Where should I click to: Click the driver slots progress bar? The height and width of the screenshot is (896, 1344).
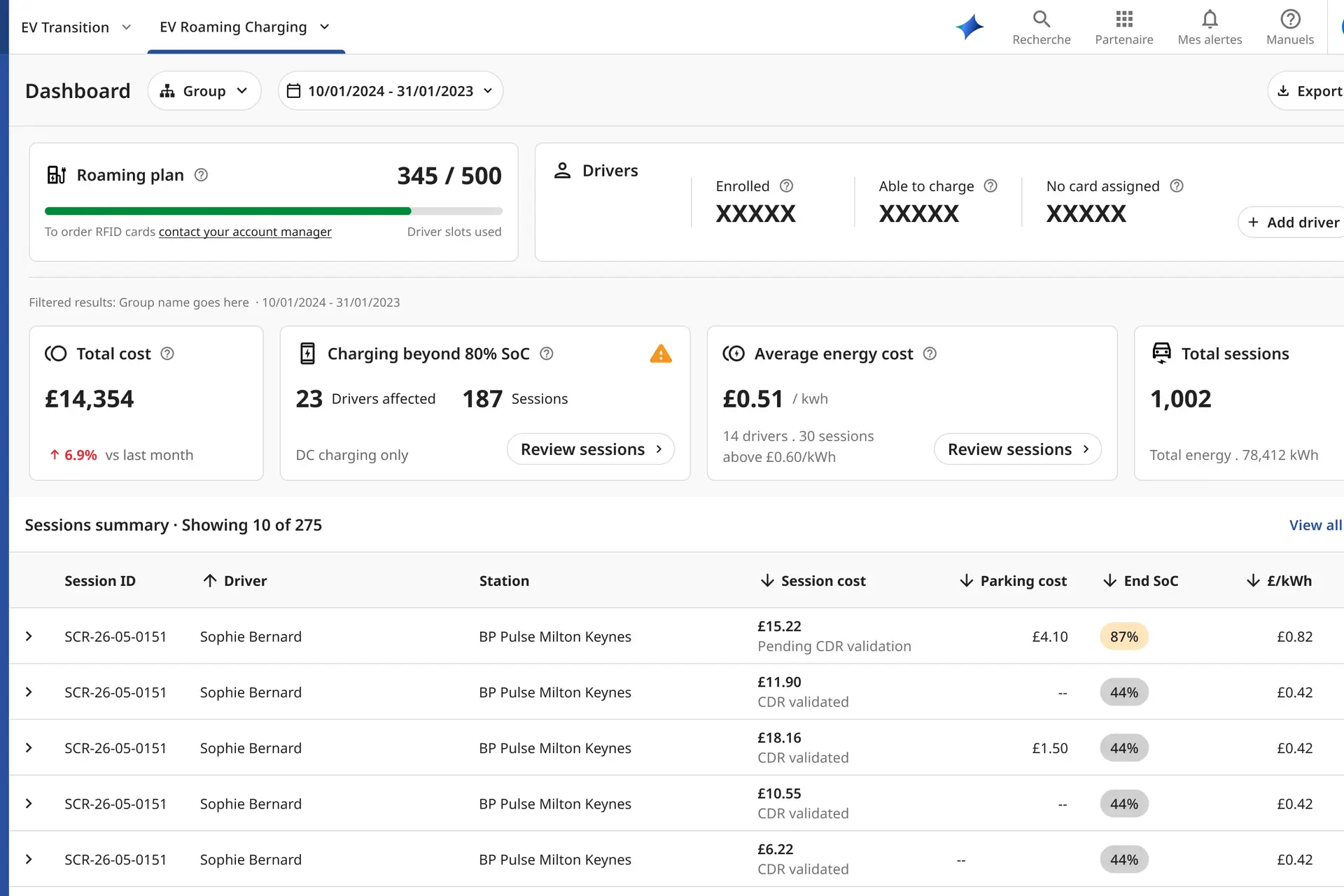click(x=274, y=211)
